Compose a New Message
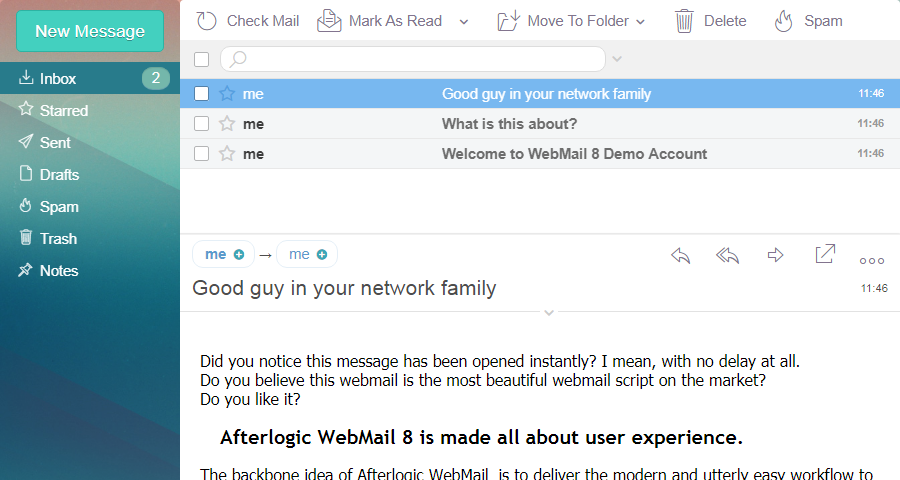This screenshot has height=480, width=900. click(x=90, y=31)
